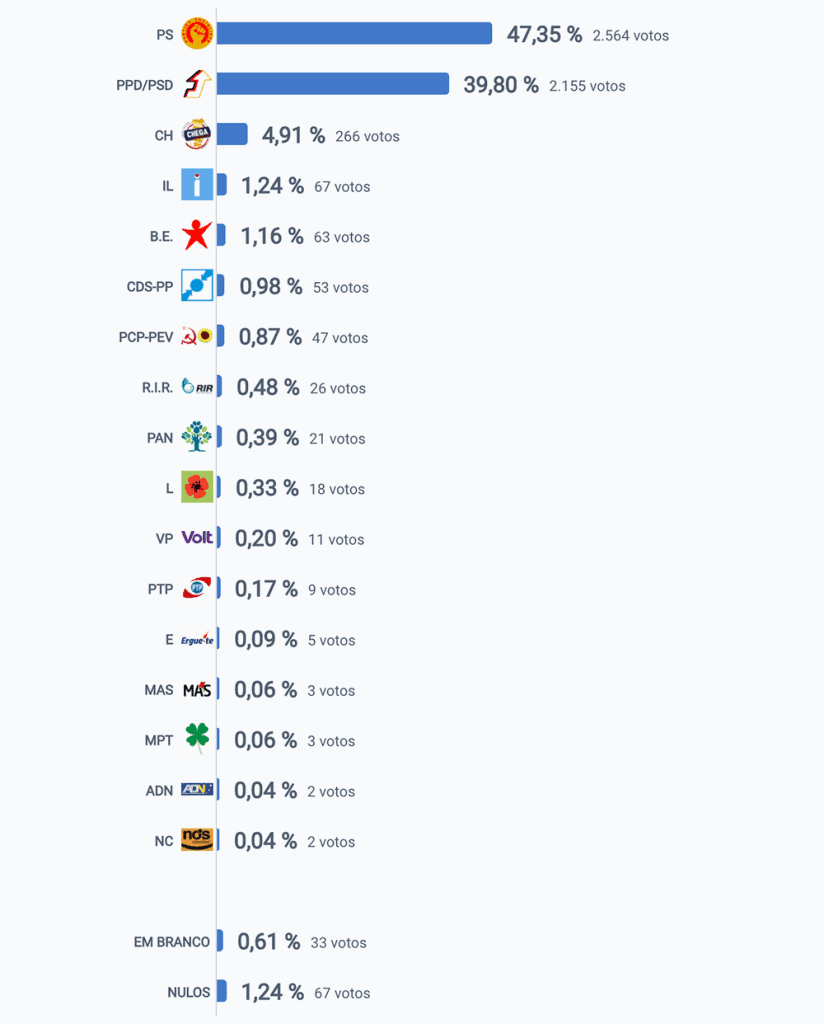Click the Iniciativa Liberal blue logo
This screenshot has width=824, height=1024.
(x=197, y=185)
